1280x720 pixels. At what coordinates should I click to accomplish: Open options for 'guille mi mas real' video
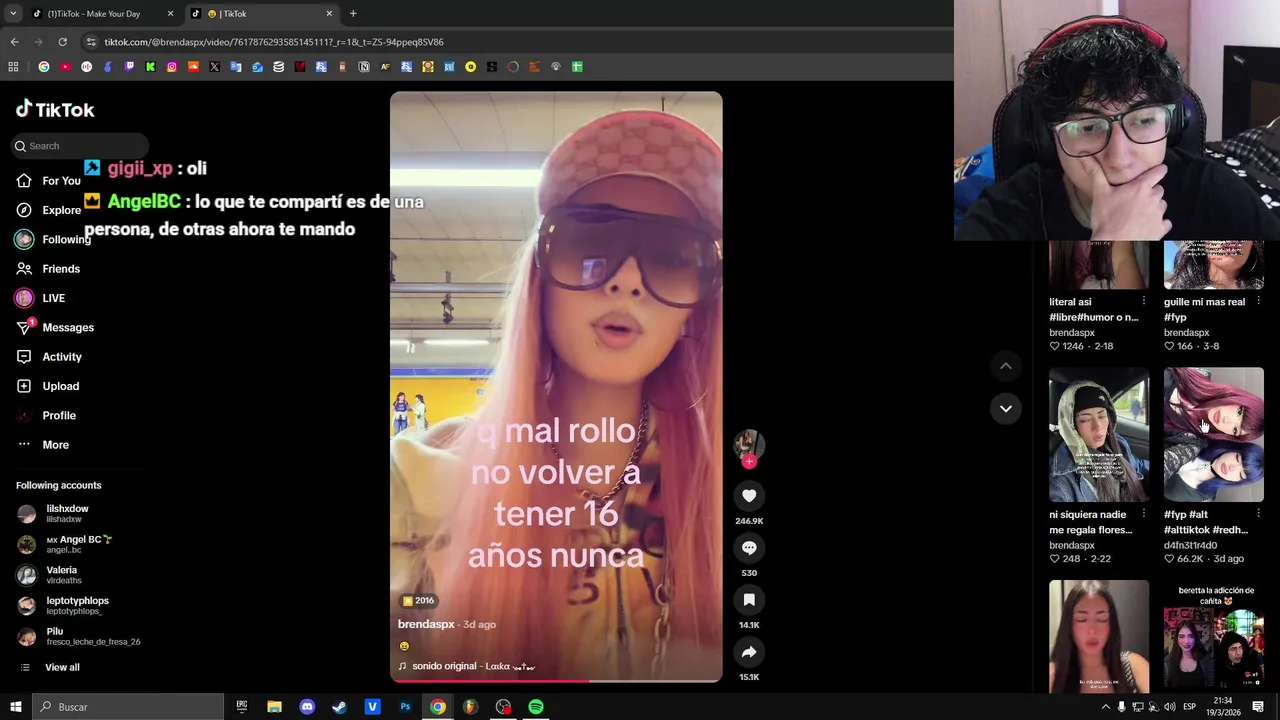point(1258,301)
